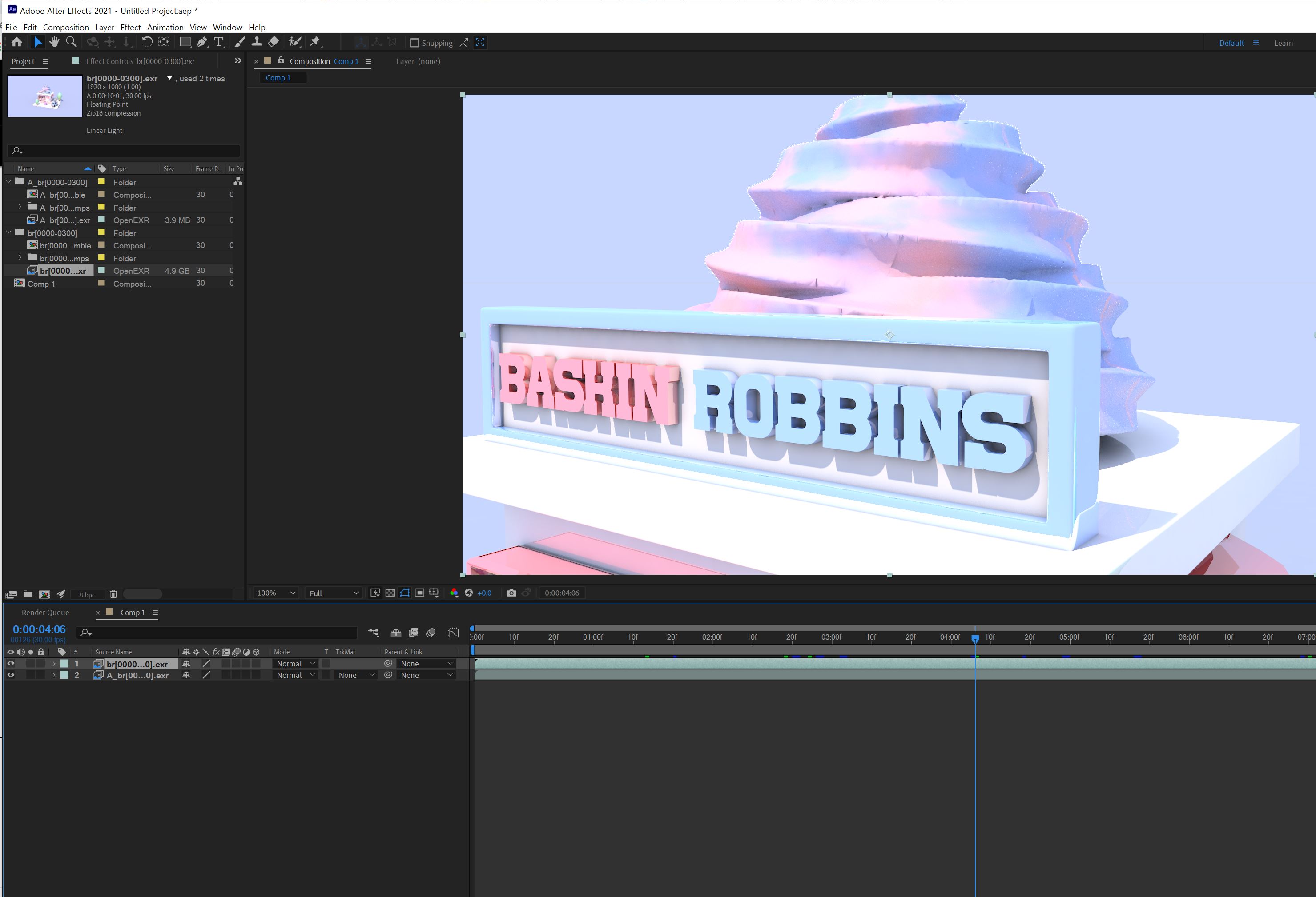Take a snapshot with camera icon
1316x897 pixels.
(511, 593)
